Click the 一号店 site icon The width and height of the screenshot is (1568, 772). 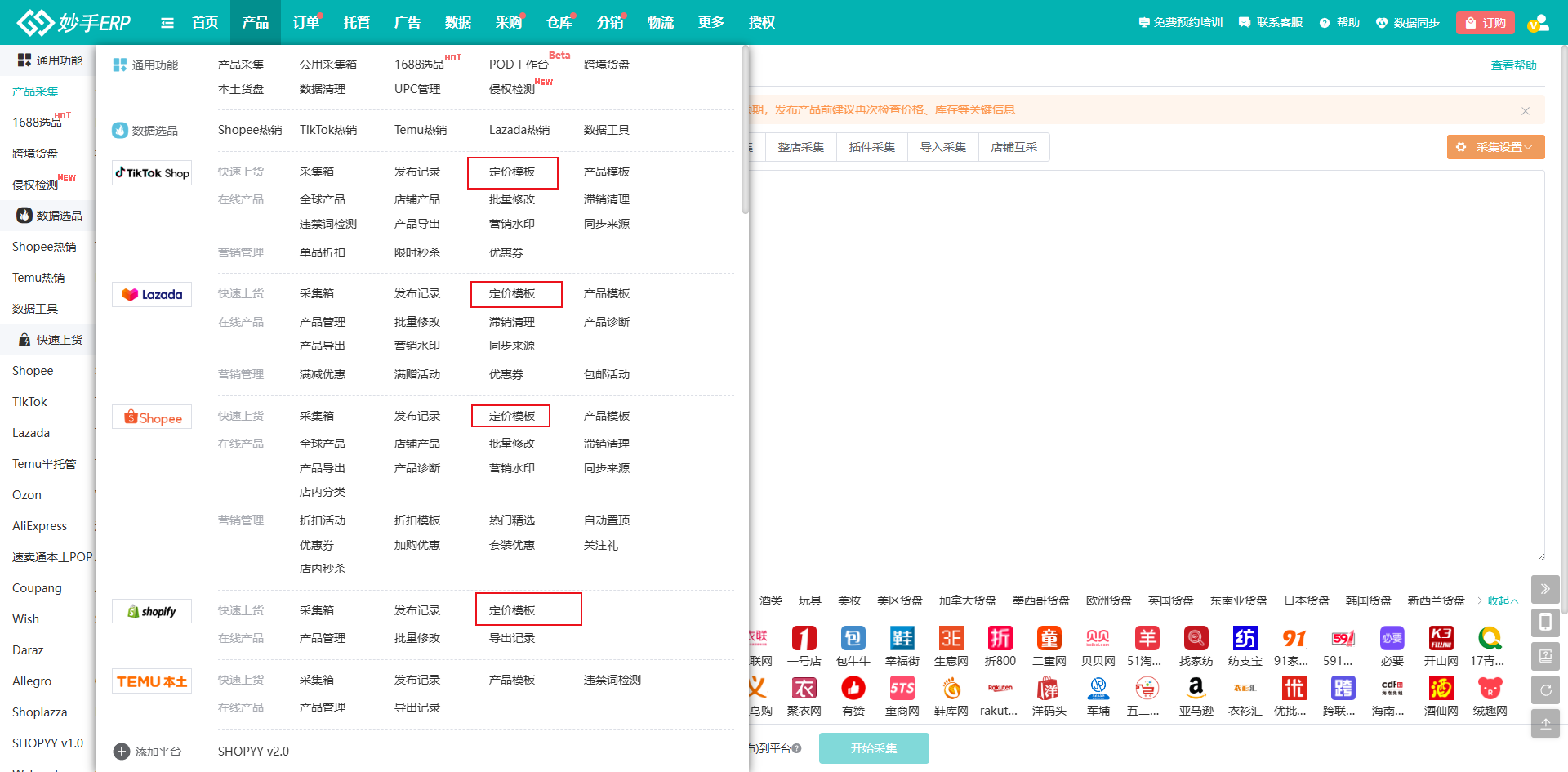804,639
